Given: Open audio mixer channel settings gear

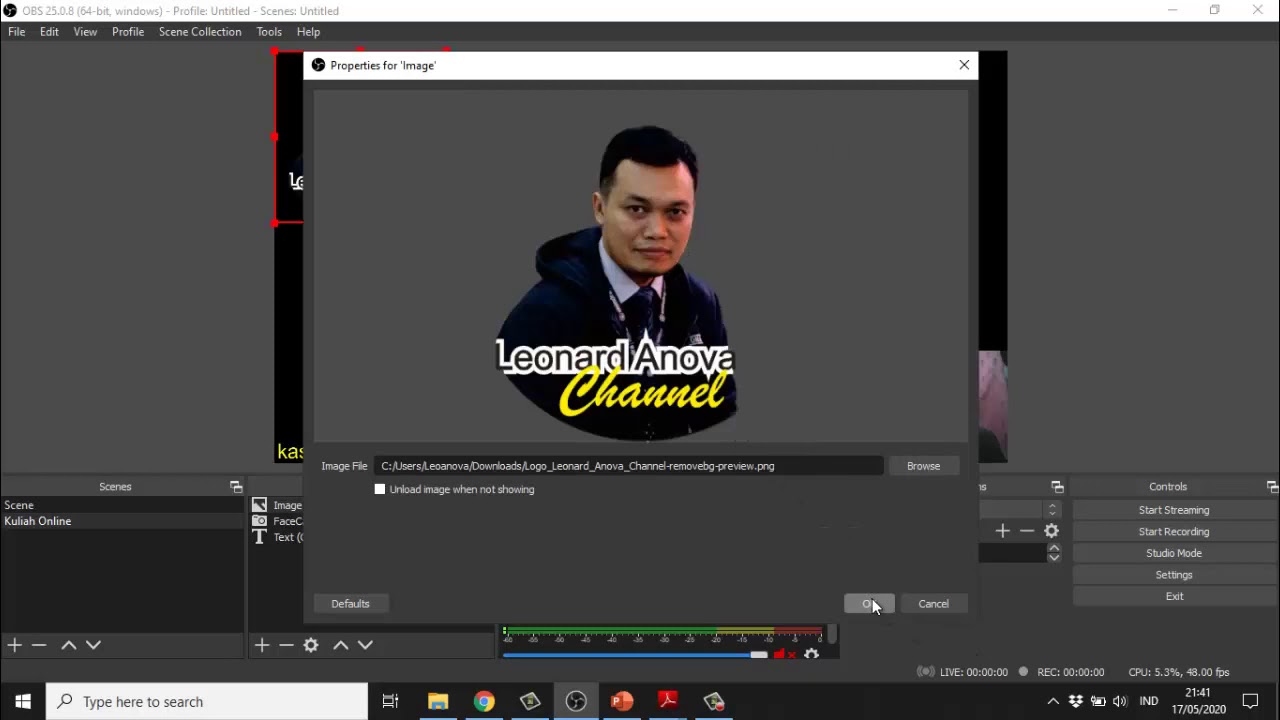Looking at the screenshot, I should coord(811,654).
